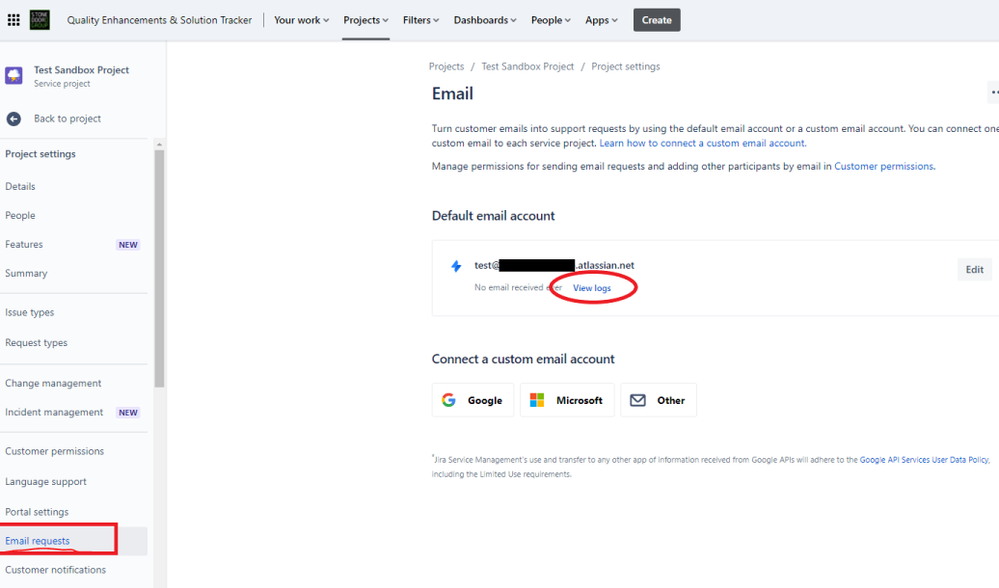Open Google API Services User Data Policy link
Screen dimensions: 999x588
924,459
